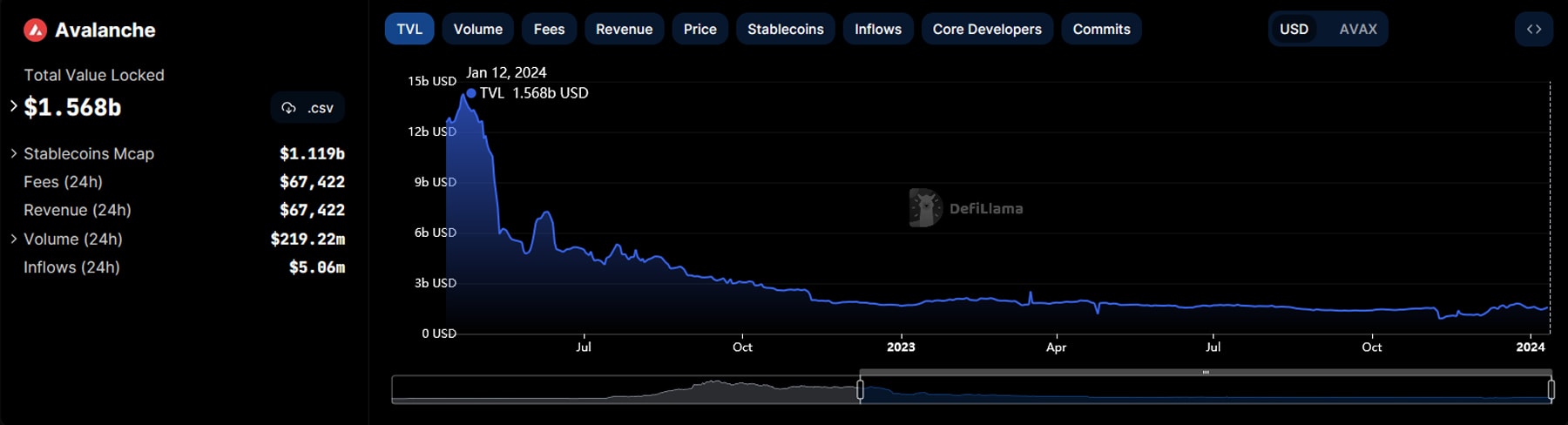The height and width of the screenshot is (425, 1568).
Task: Select USD denomination toggle
Action: [x=1294, y=29]
